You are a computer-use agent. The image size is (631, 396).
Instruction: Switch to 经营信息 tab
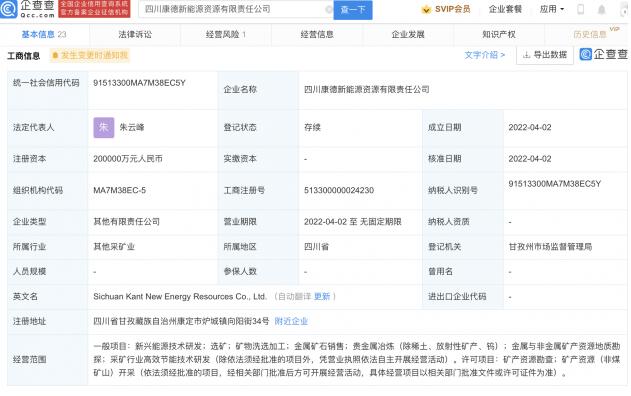[x=317, y=35]
